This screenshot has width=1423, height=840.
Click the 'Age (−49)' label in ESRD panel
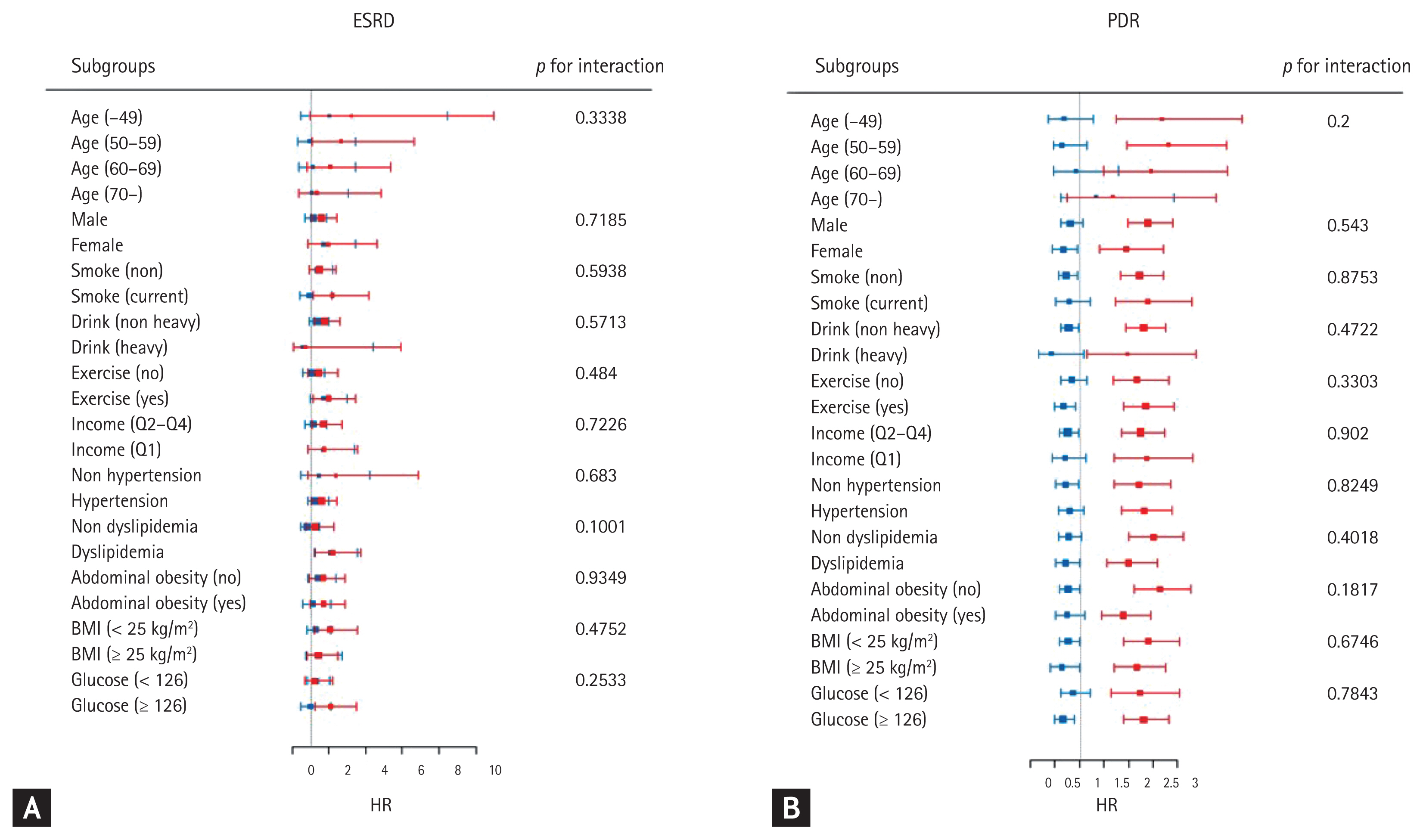(107, 118)
